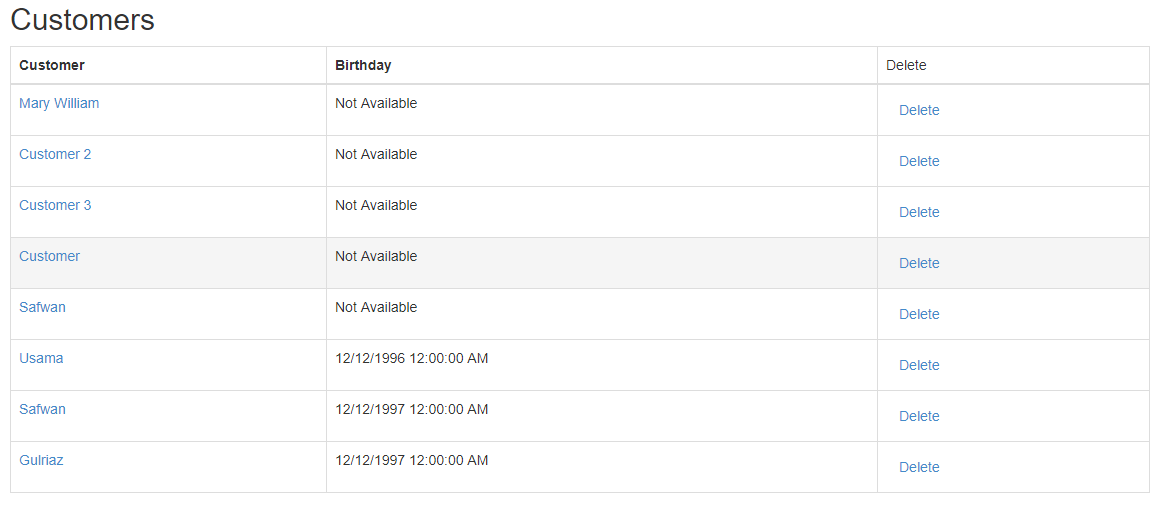Open the Customer 3 link

point(55,205)
